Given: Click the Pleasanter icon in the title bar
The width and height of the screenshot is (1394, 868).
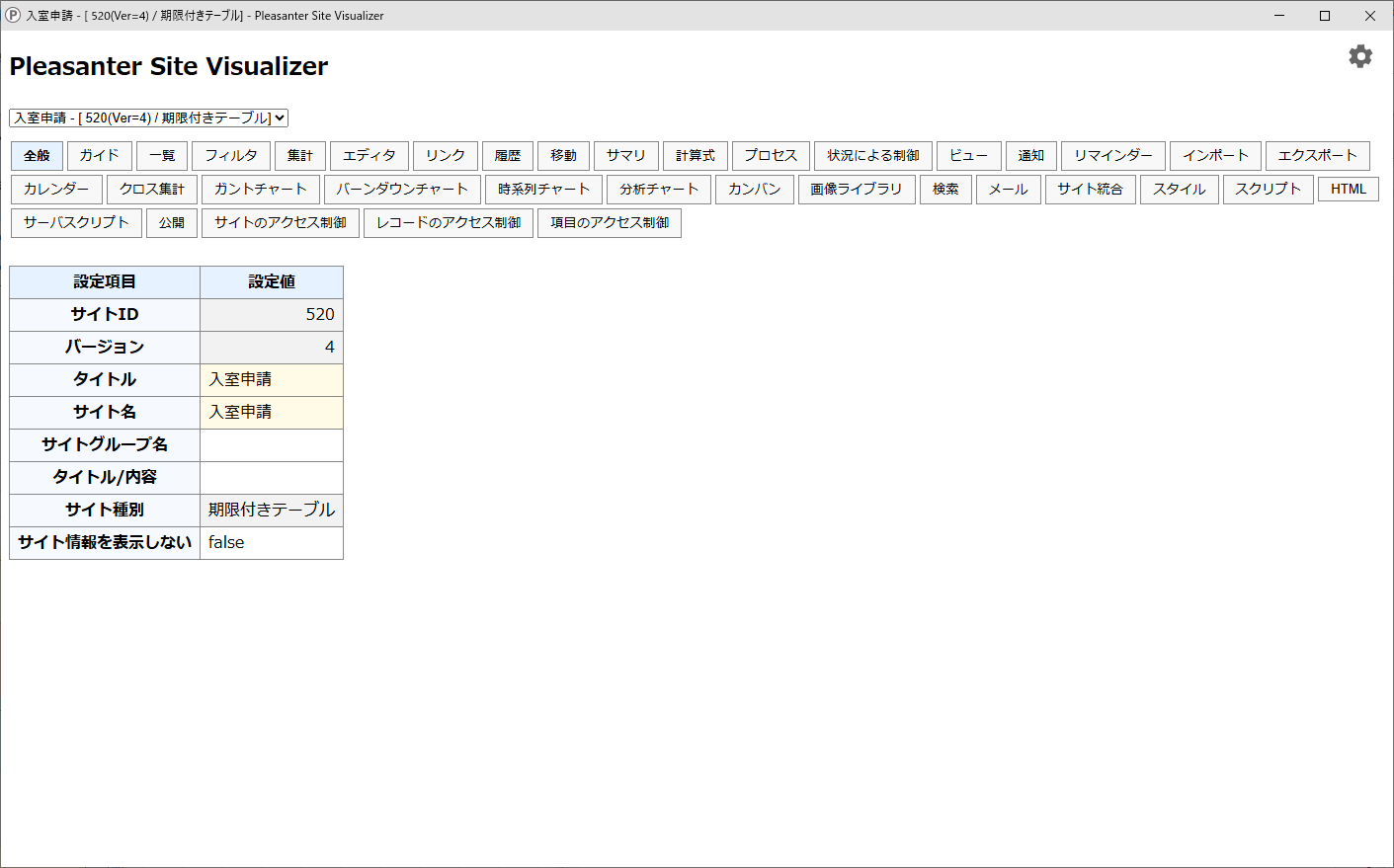Looking at the screenshot, I should 13,15.
